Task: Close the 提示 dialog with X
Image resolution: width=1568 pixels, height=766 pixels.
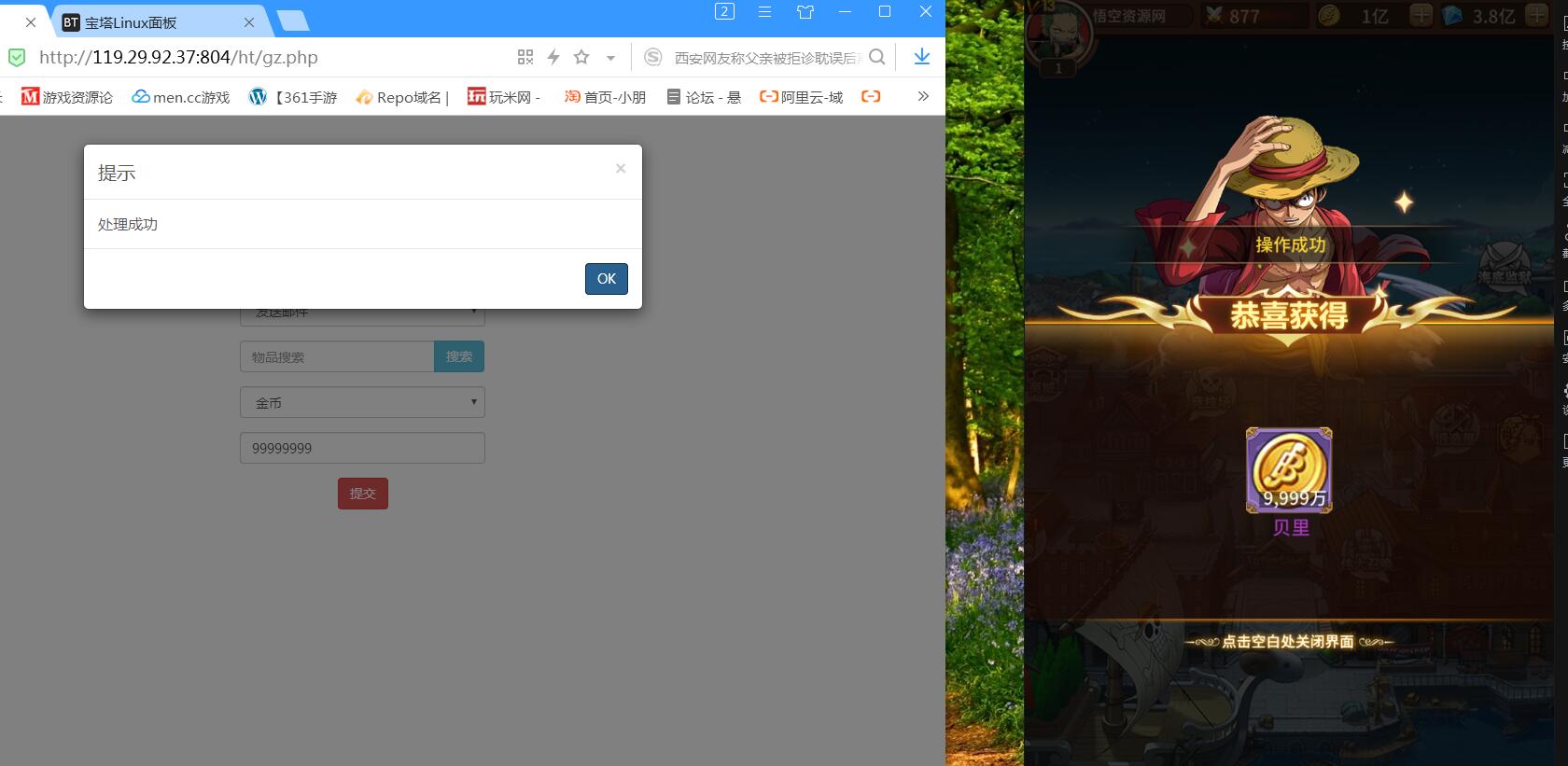Action: pos(621,169)
